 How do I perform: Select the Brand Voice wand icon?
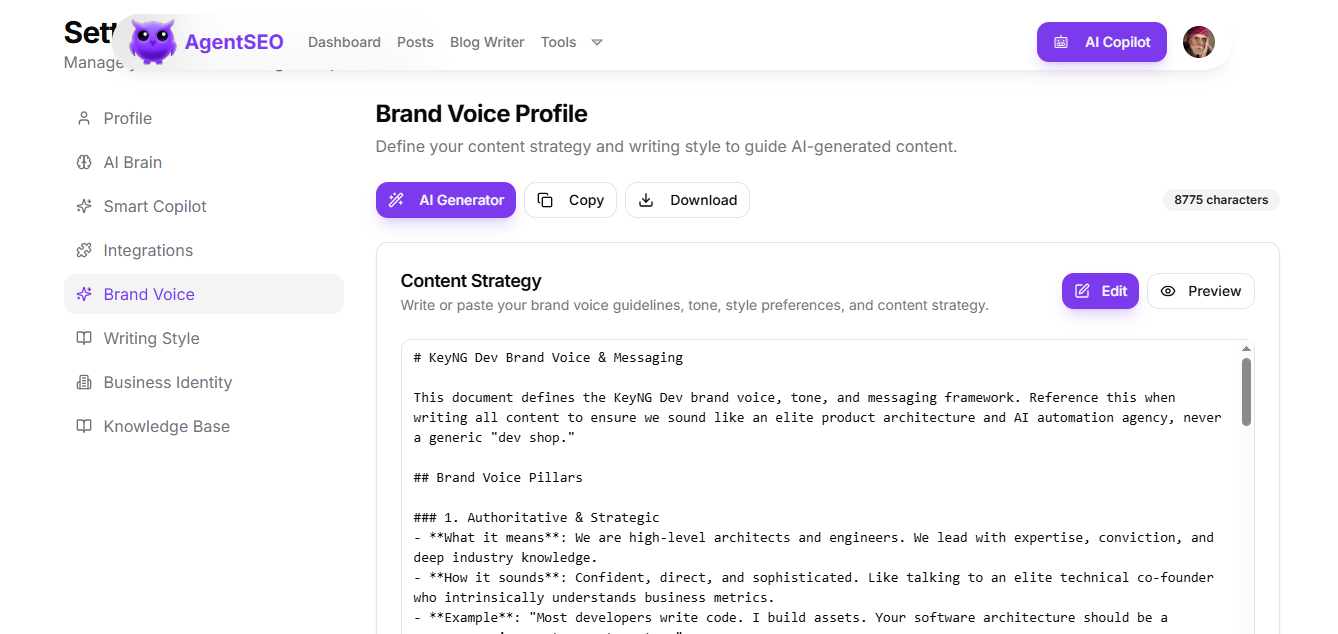[x=84, y=294]
